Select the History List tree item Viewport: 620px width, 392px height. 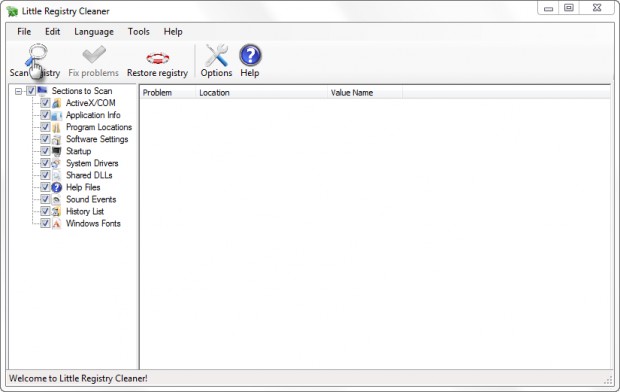click(85, 212)
